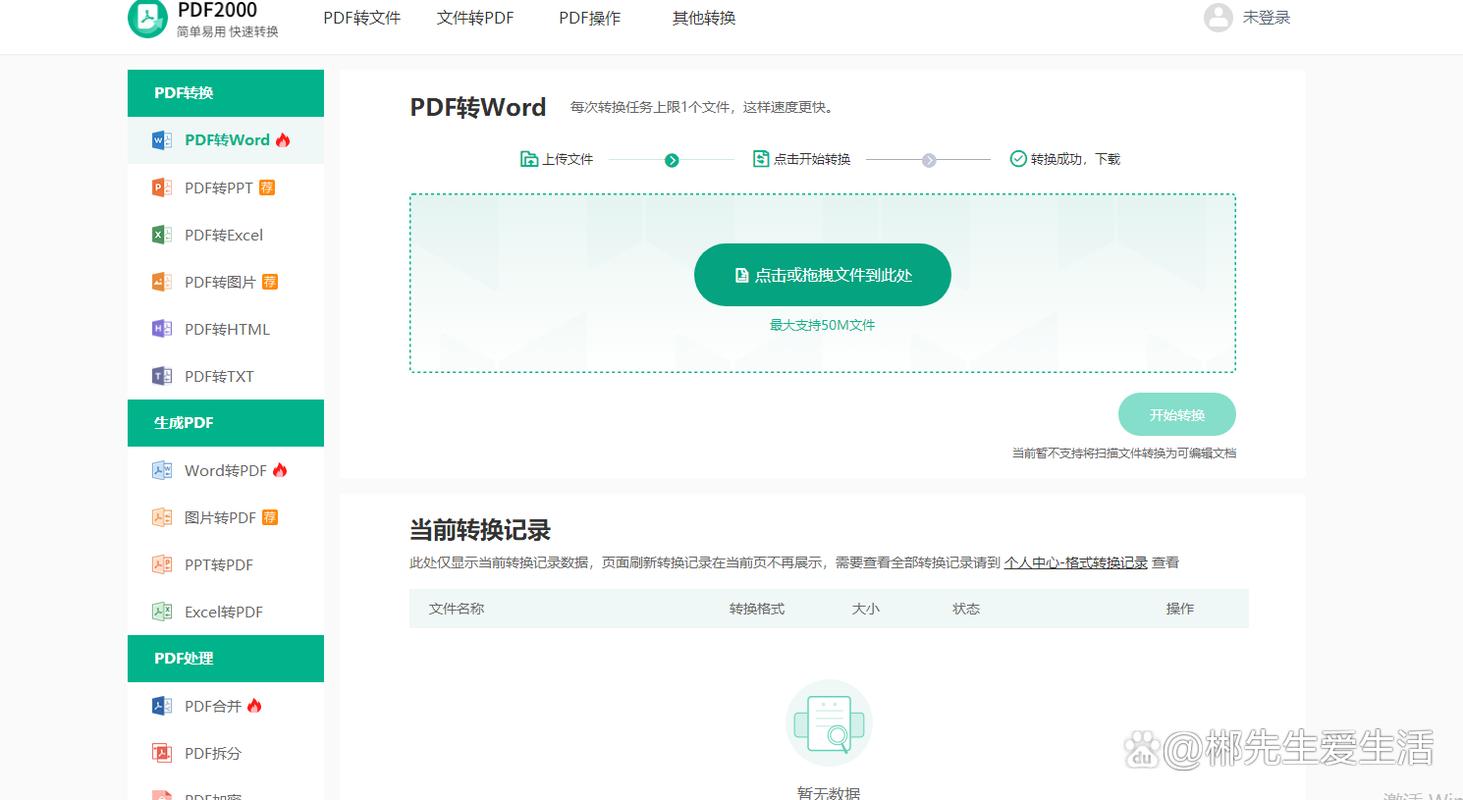The width and height of the screenshot is (1463, 800).
Task: Choose PDF拆分 in the sidebar
Action: point(213,753)
